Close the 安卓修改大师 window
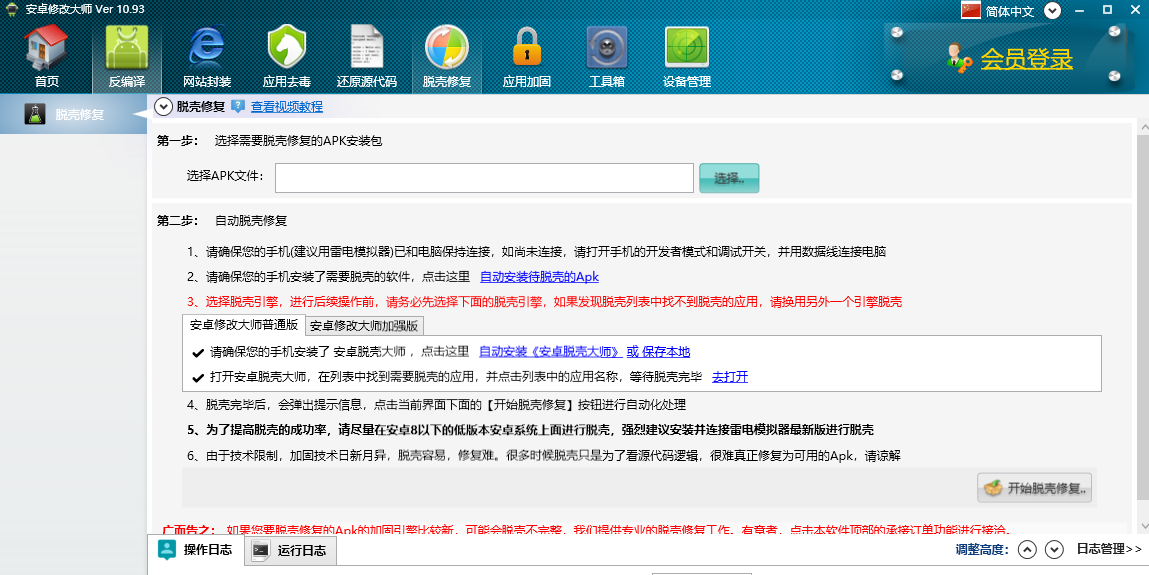This screenshot has width=1149, height=575. coord(1135,10)
